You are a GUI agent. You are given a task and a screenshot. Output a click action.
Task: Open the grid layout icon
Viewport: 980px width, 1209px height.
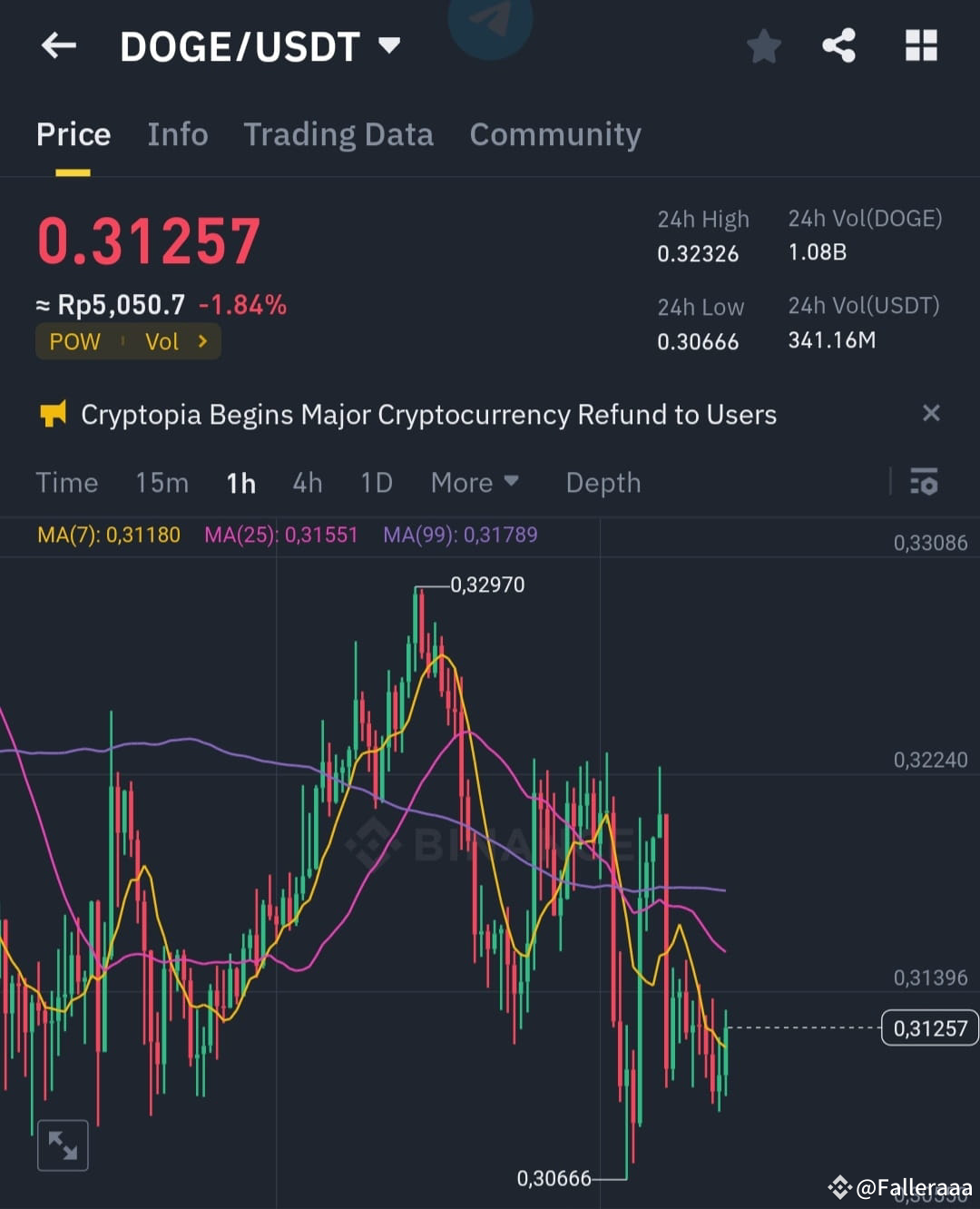921,45
